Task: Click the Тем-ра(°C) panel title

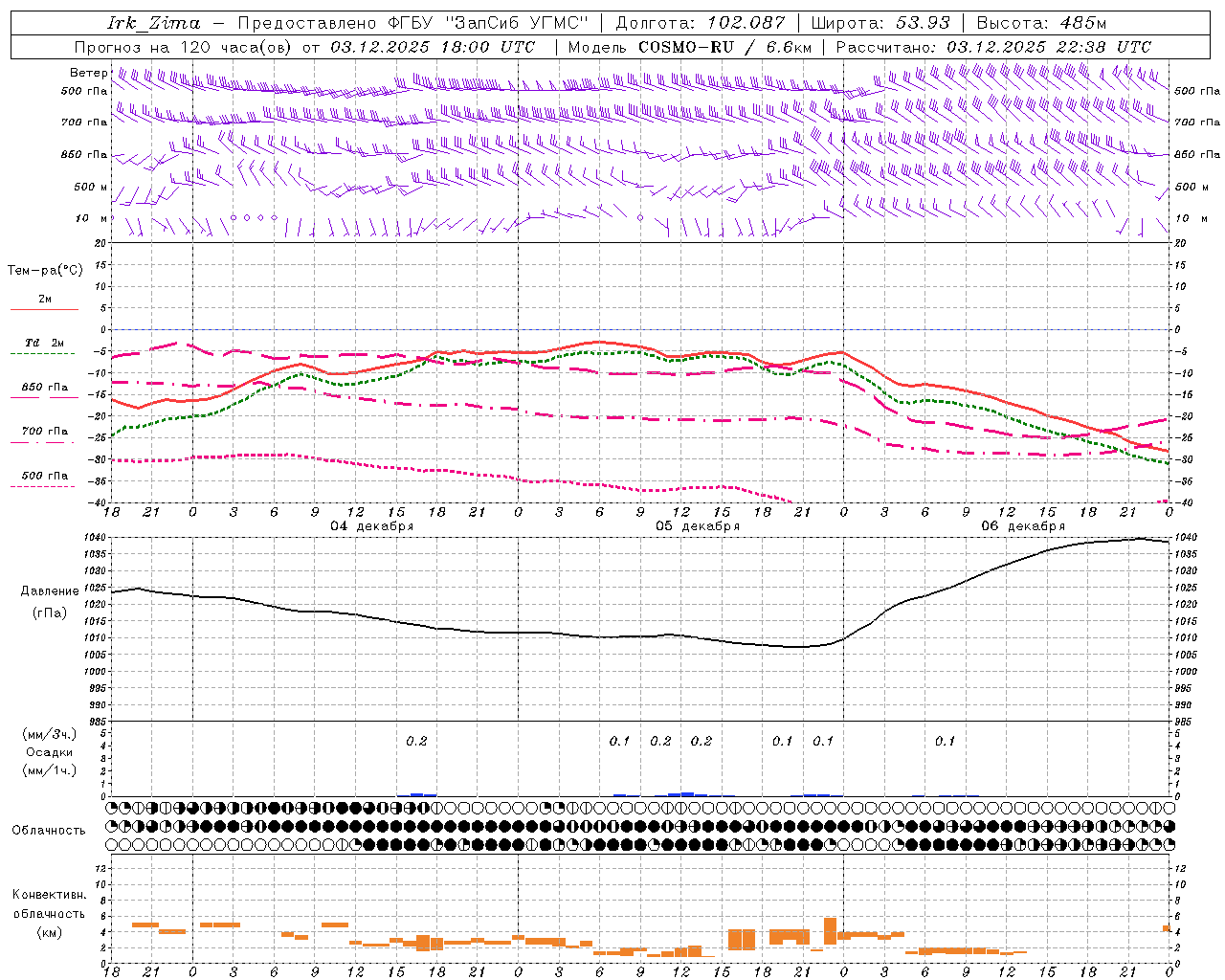Action: [x=45, y=271]
